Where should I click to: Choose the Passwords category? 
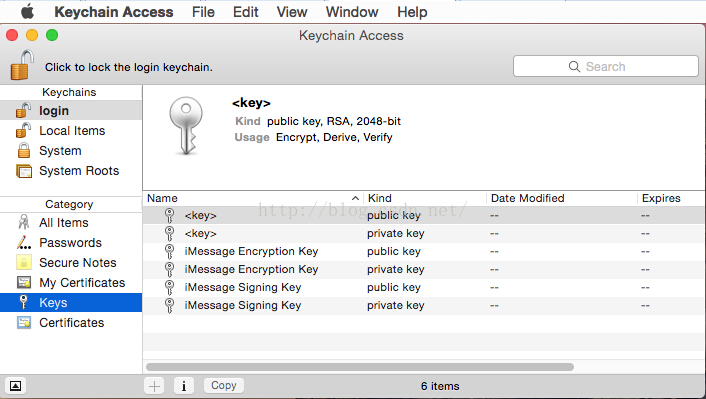[x=71, y=243]
